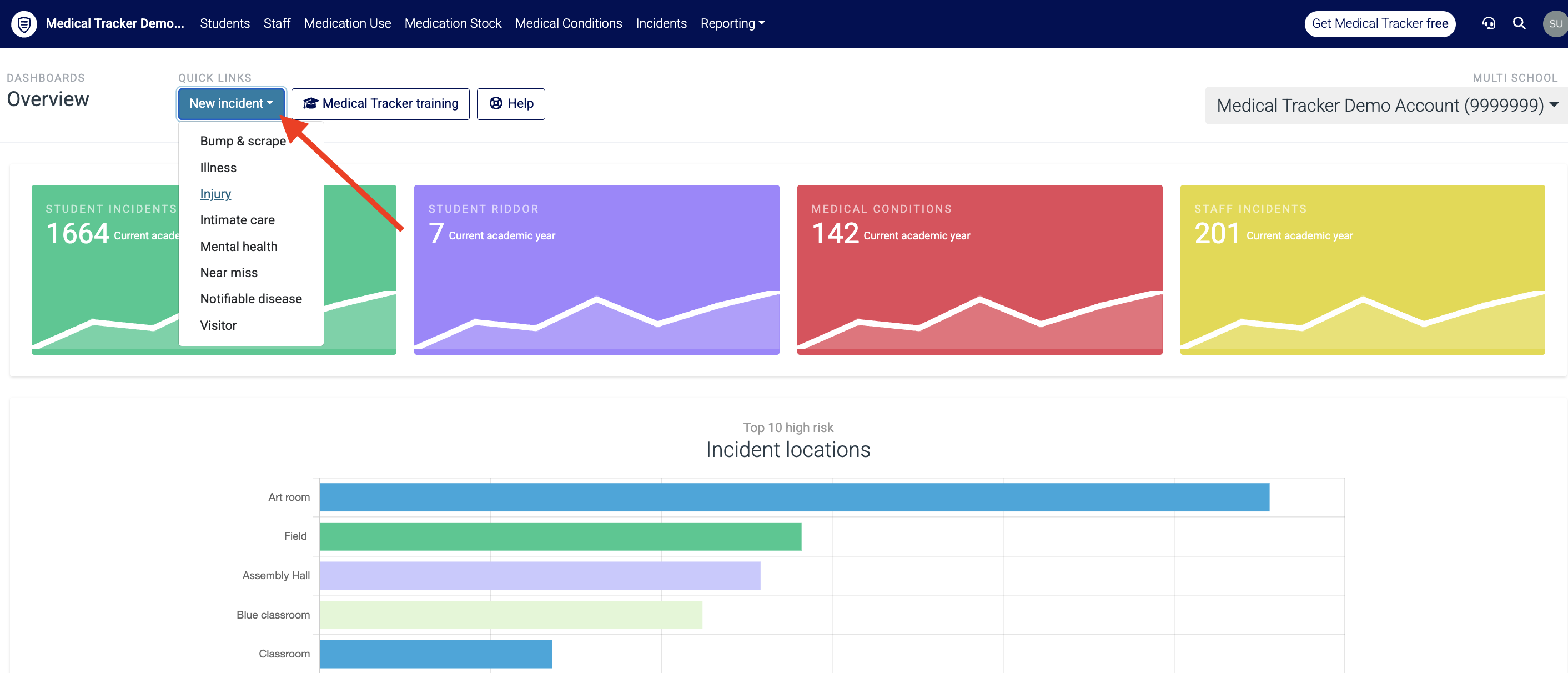Open the Staff Incidents yellow card
The image size is (1568, 673).
click(1362, 269)
